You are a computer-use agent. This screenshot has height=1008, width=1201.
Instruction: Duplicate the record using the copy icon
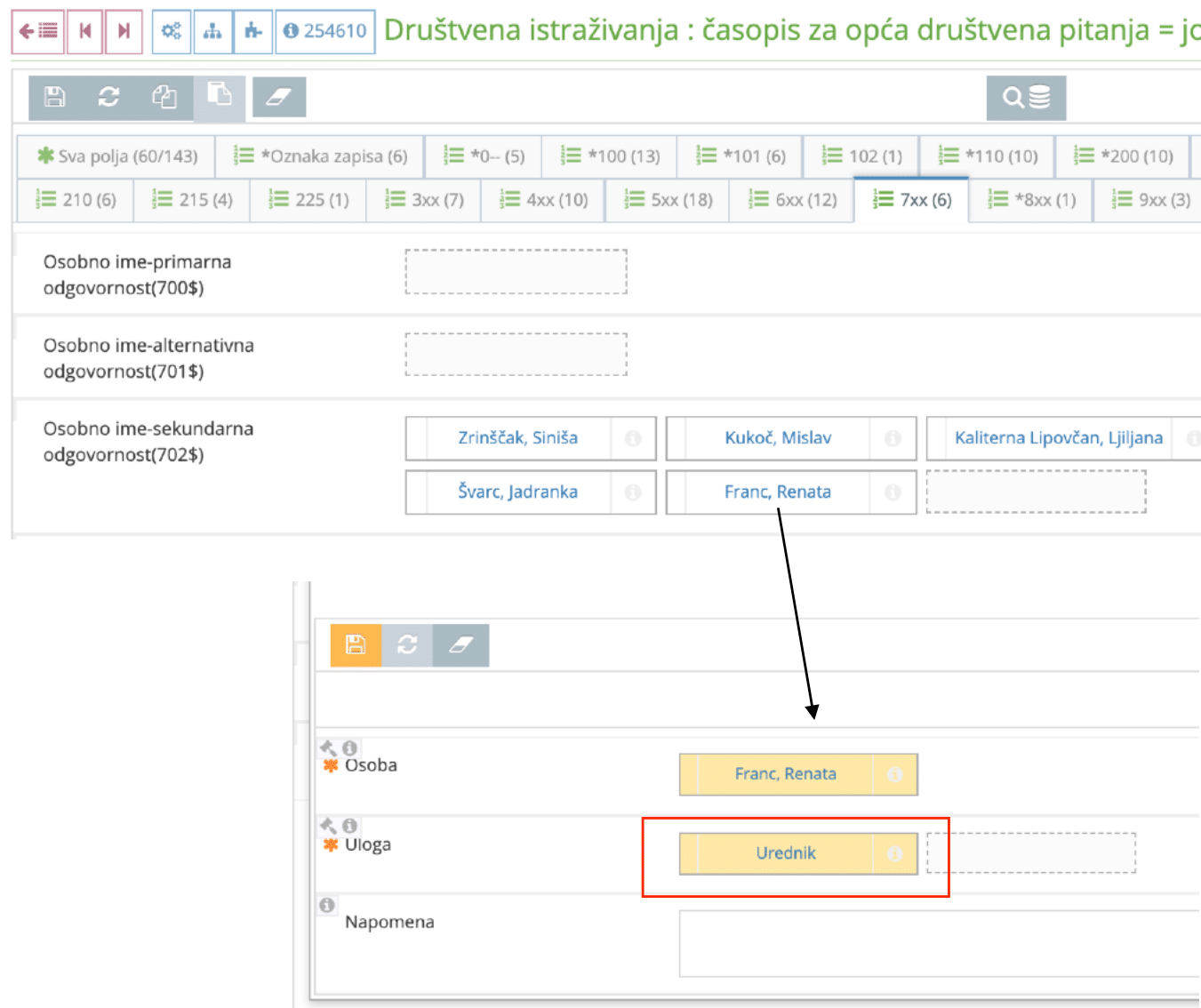coord(164,98)
